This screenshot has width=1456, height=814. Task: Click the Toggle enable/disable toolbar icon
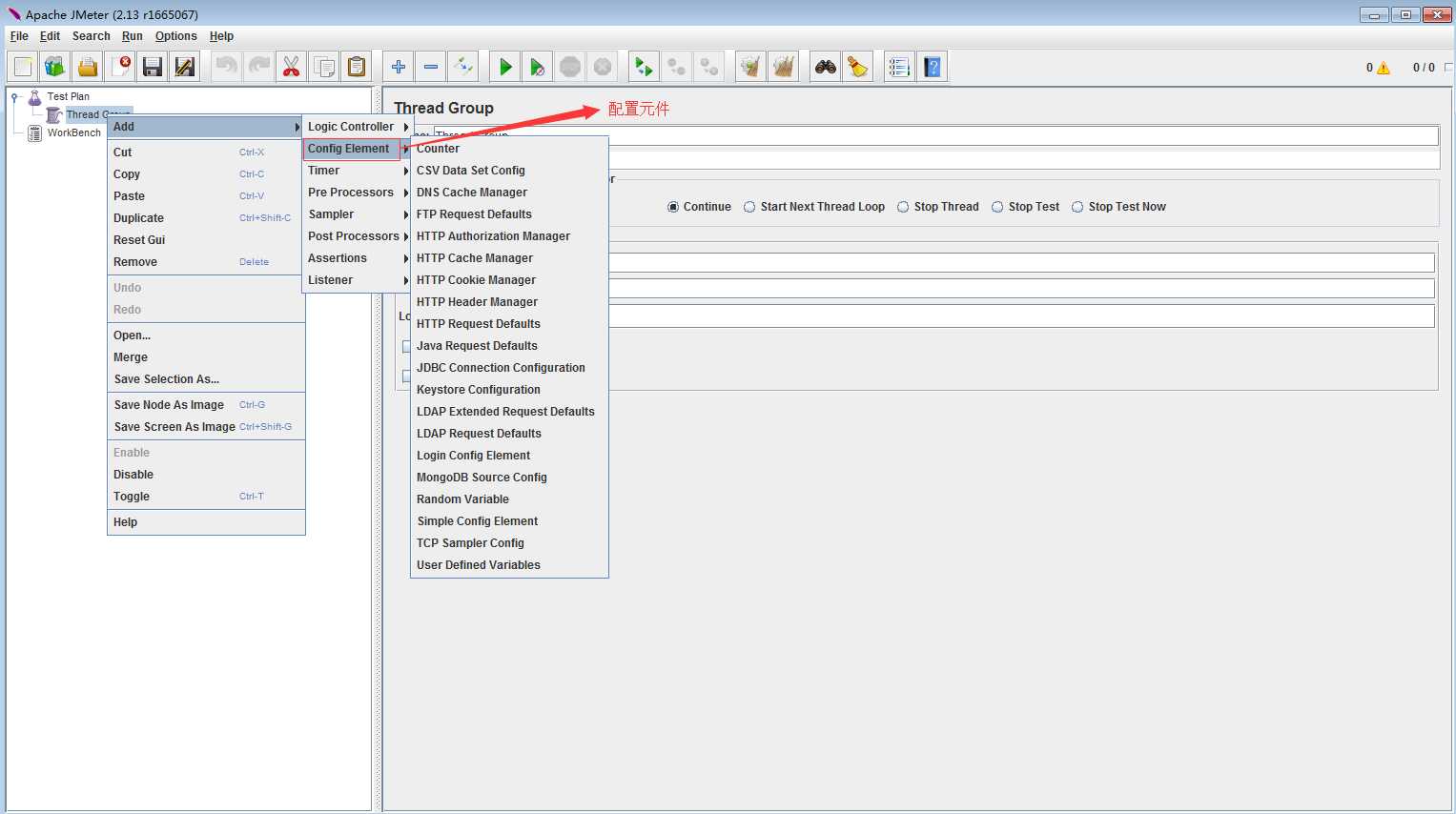pyautogui.click(x=463, y=67)
